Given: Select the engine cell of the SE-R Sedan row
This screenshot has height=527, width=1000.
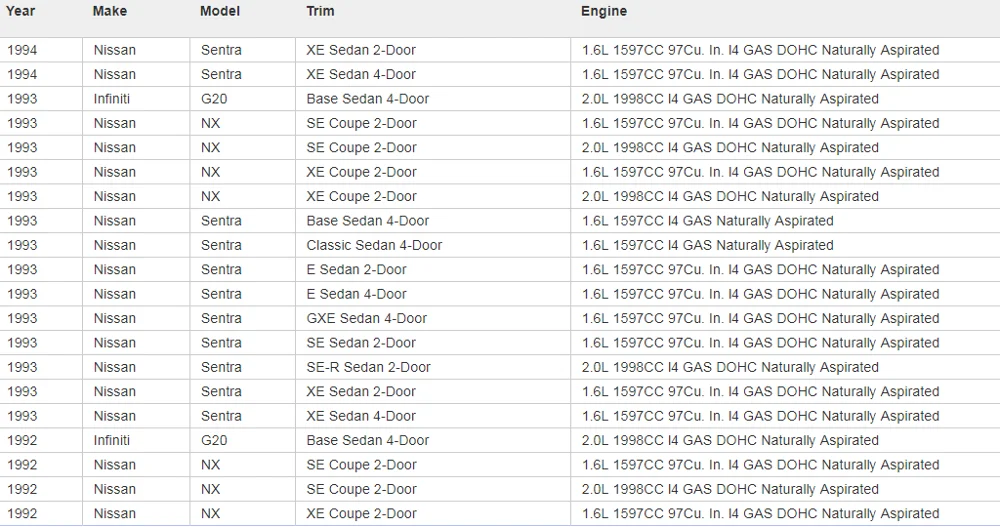Looking at the screenshot, I should (730, 367).
